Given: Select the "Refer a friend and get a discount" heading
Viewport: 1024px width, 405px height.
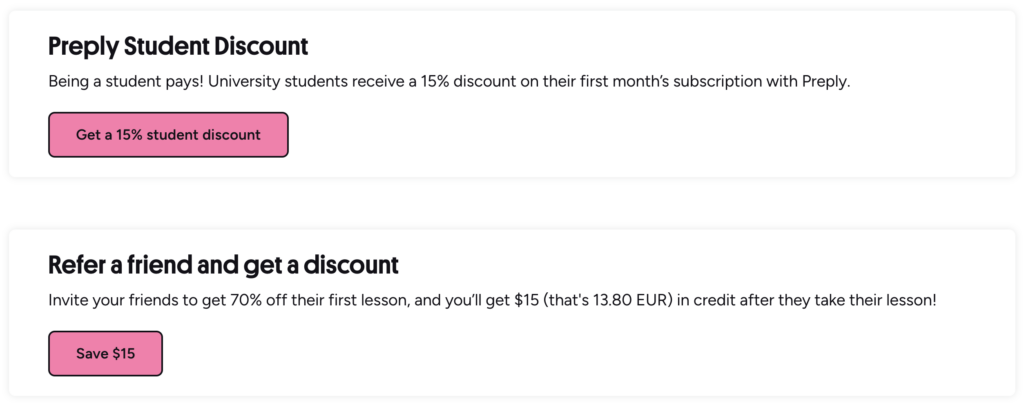Looking at the screenshot, I should (x=223, y=265).
